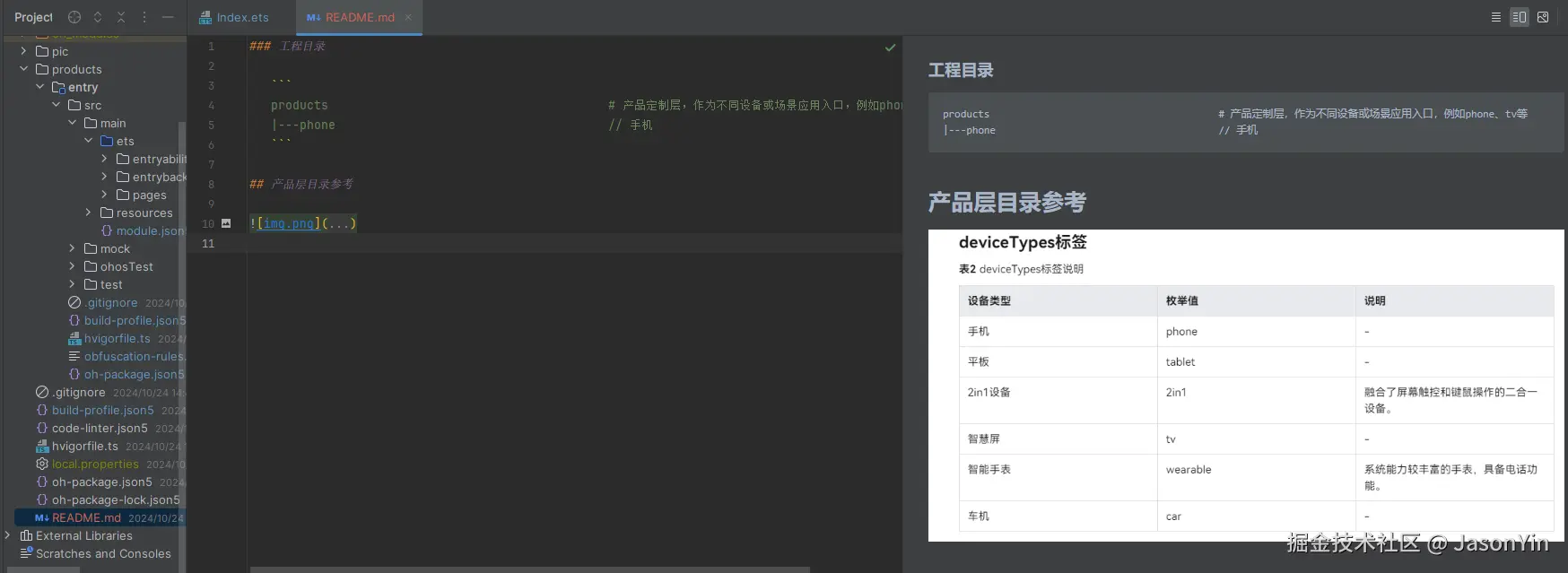1568x573 pixels.
Task: Collapse the products folder
Action: [x=23, y=69]
